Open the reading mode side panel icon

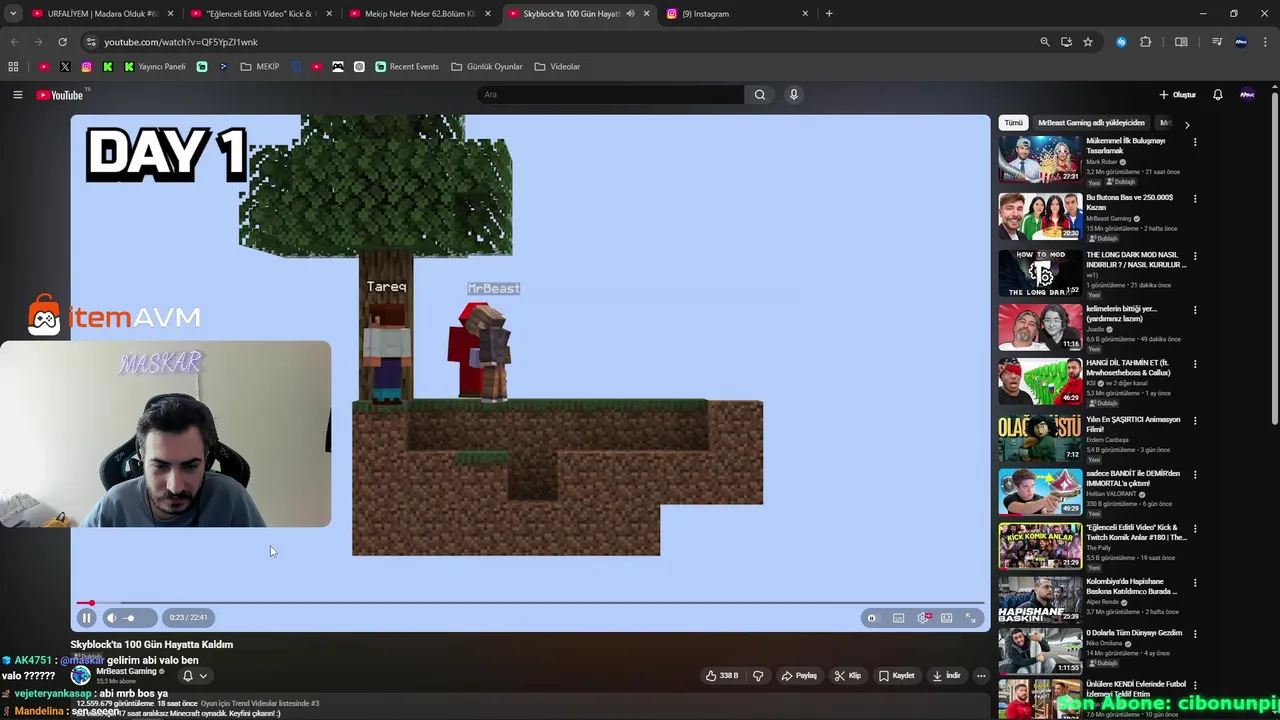click(1181, 42)
